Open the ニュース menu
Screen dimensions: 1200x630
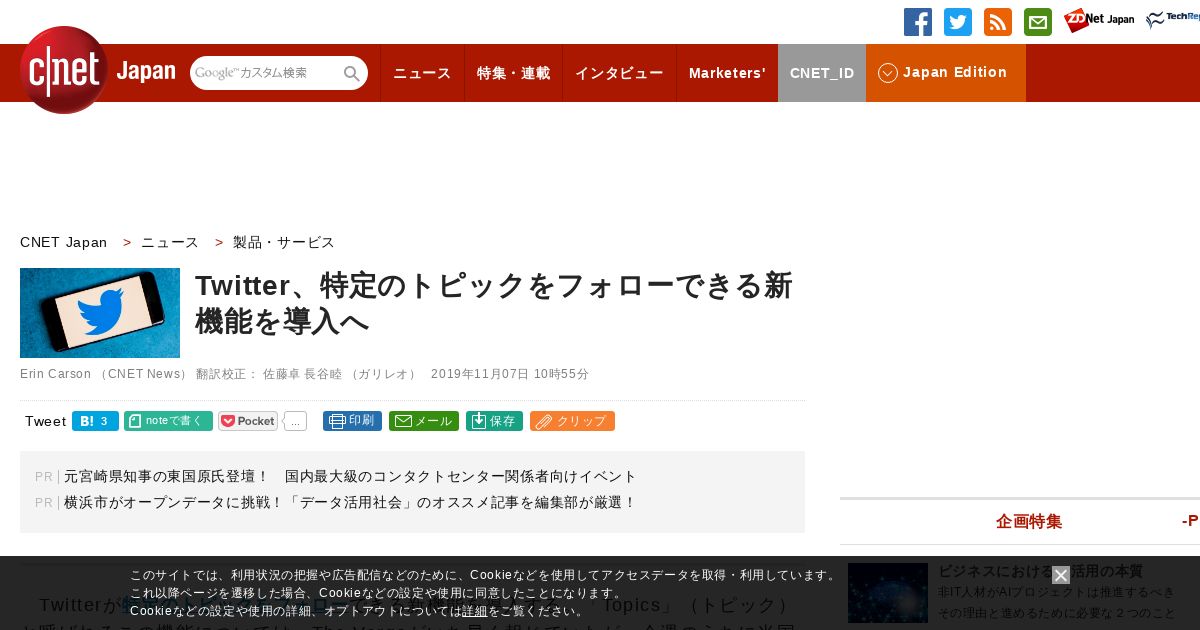(422, 73)
